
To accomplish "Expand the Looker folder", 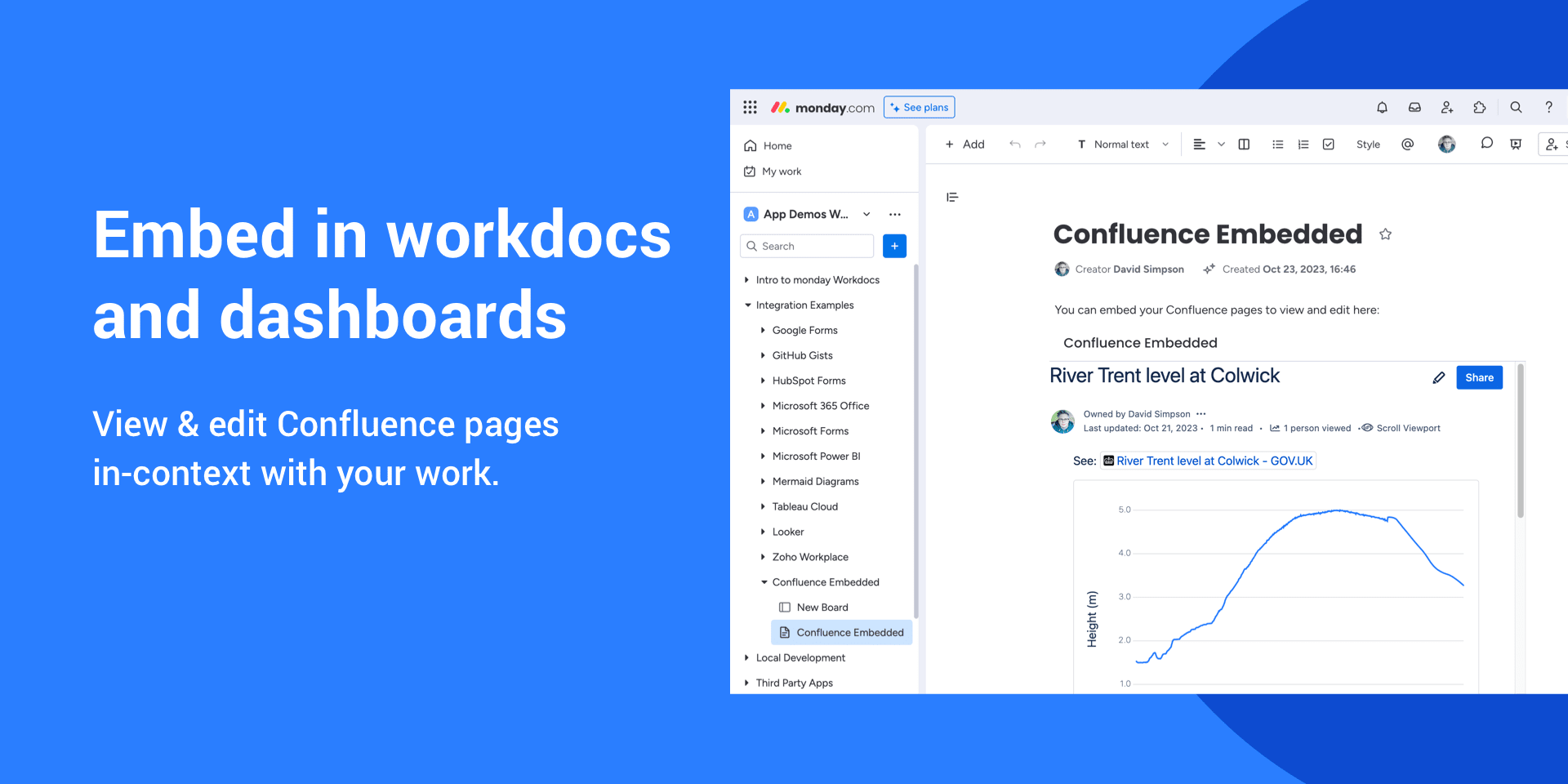I will (763, 532).
